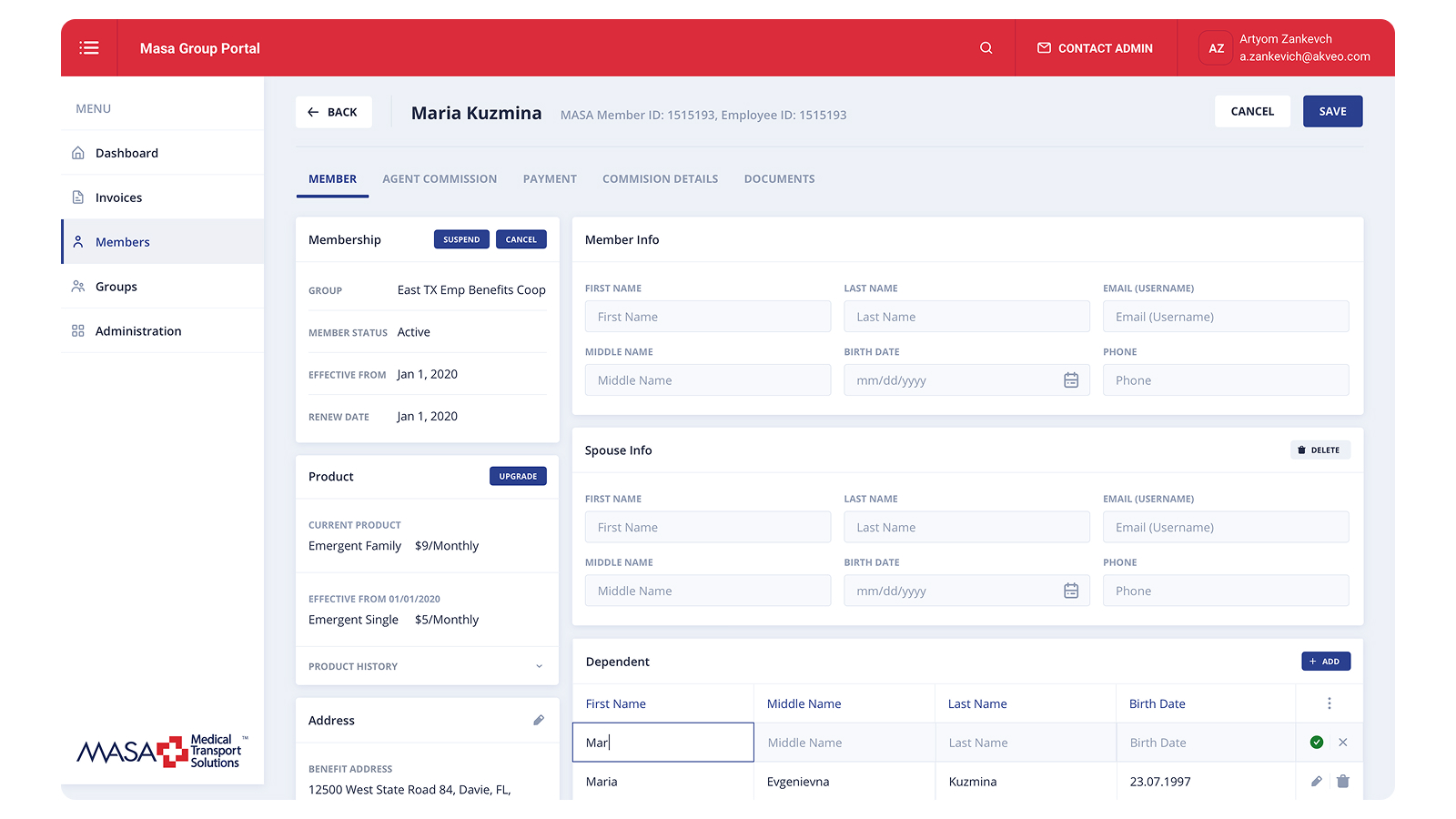This screenshot has width=1456, height=819.
Task: Open Groups from the sidebar
Action: [163, 287]
